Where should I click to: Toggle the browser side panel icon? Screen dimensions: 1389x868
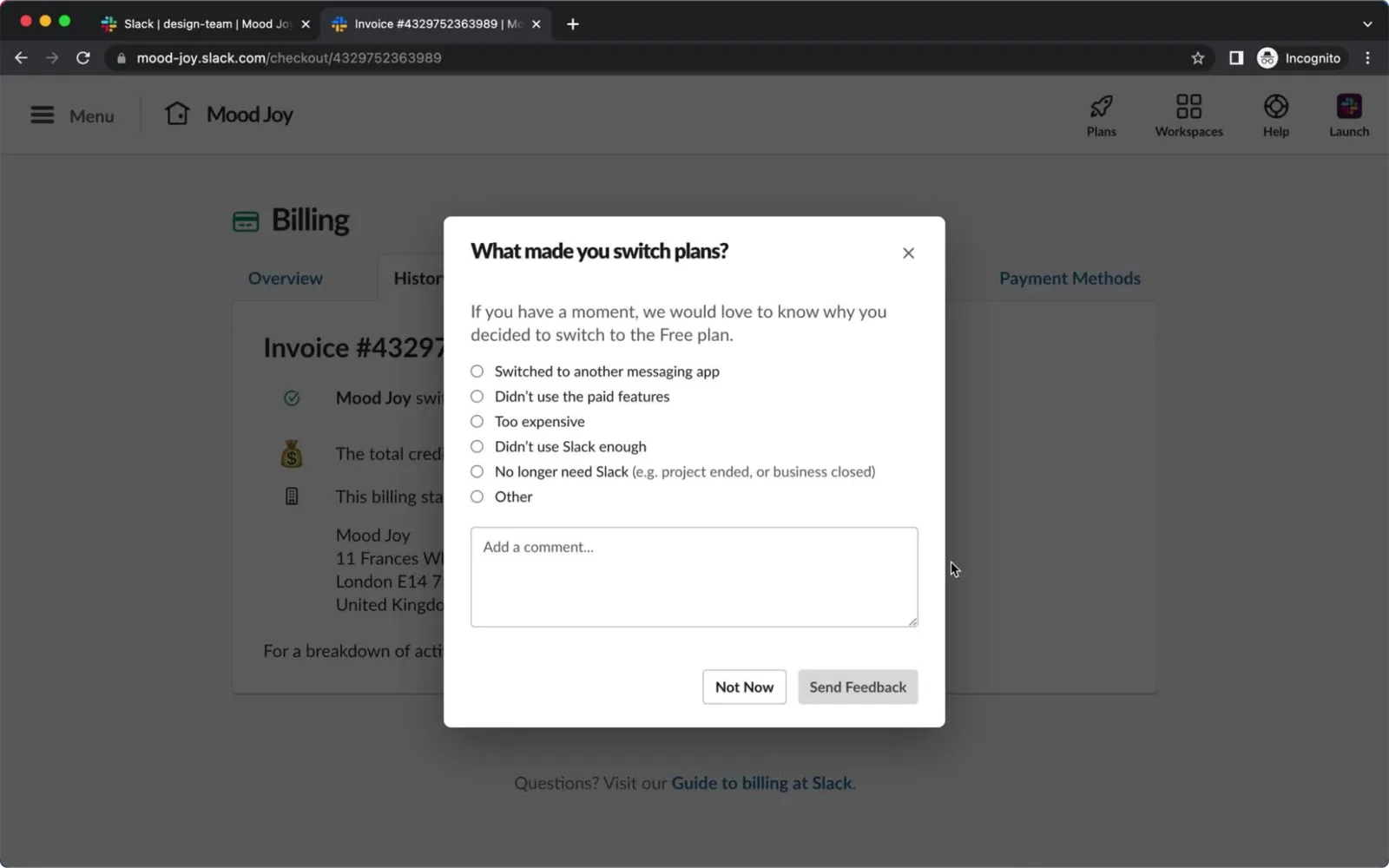click(x=1236, y=58)
